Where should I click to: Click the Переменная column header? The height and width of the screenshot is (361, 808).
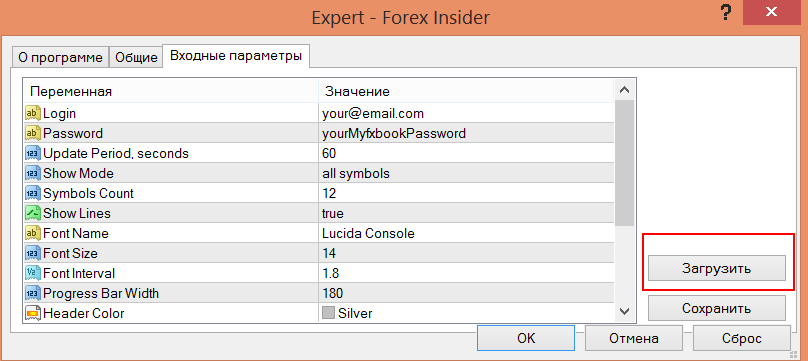coord(171,91)
